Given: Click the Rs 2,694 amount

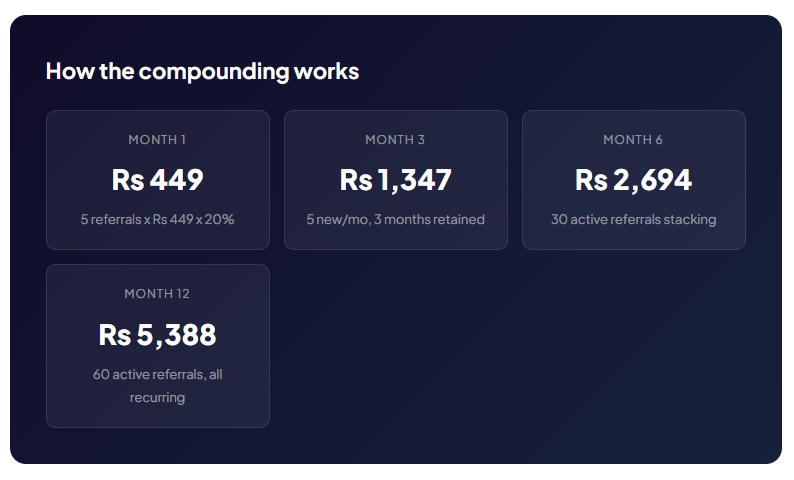Looking at the screenshot, I should coord(633,180).
